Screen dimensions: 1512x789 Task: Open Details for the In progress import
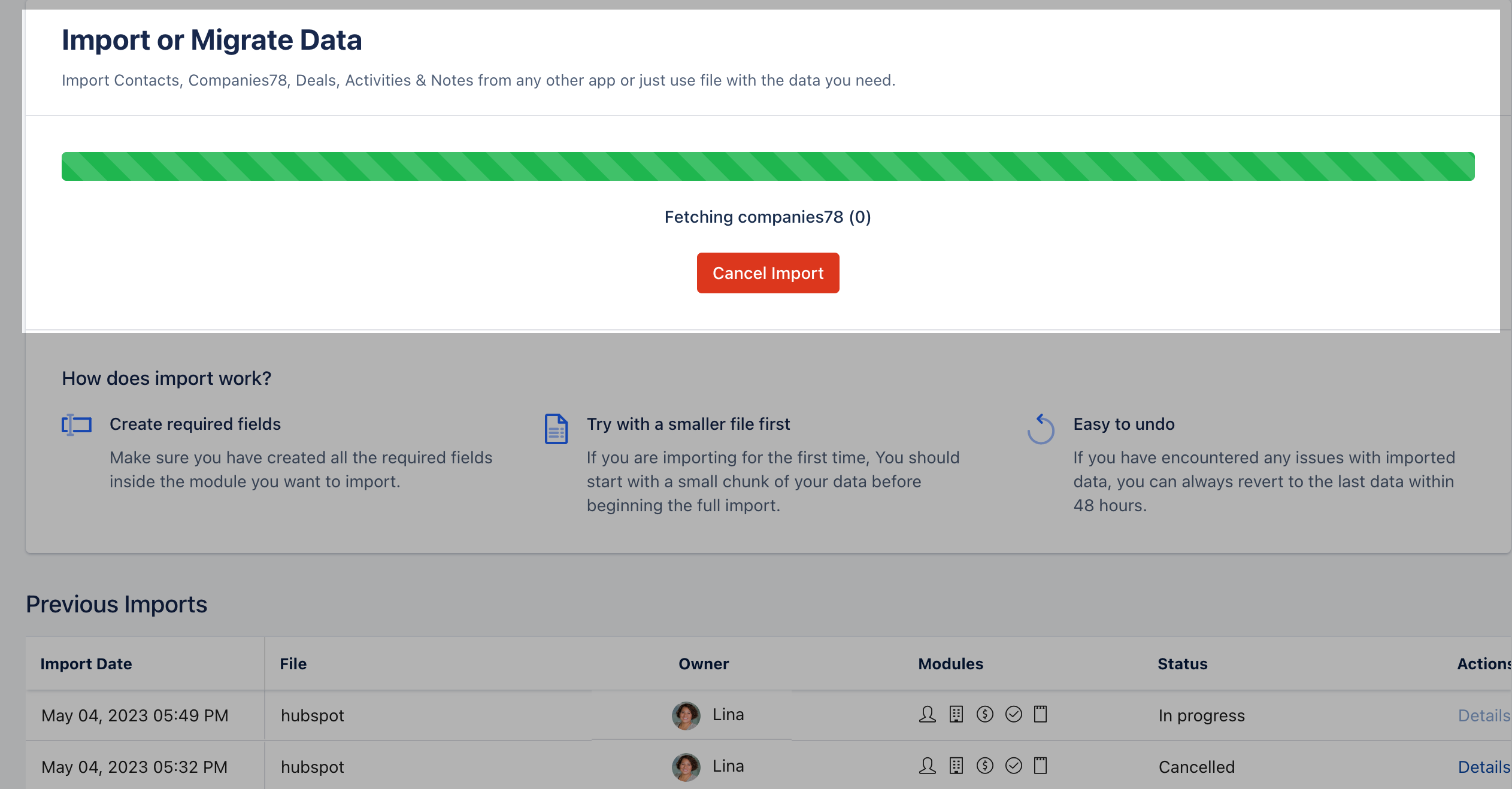[x=1483, y=715]
